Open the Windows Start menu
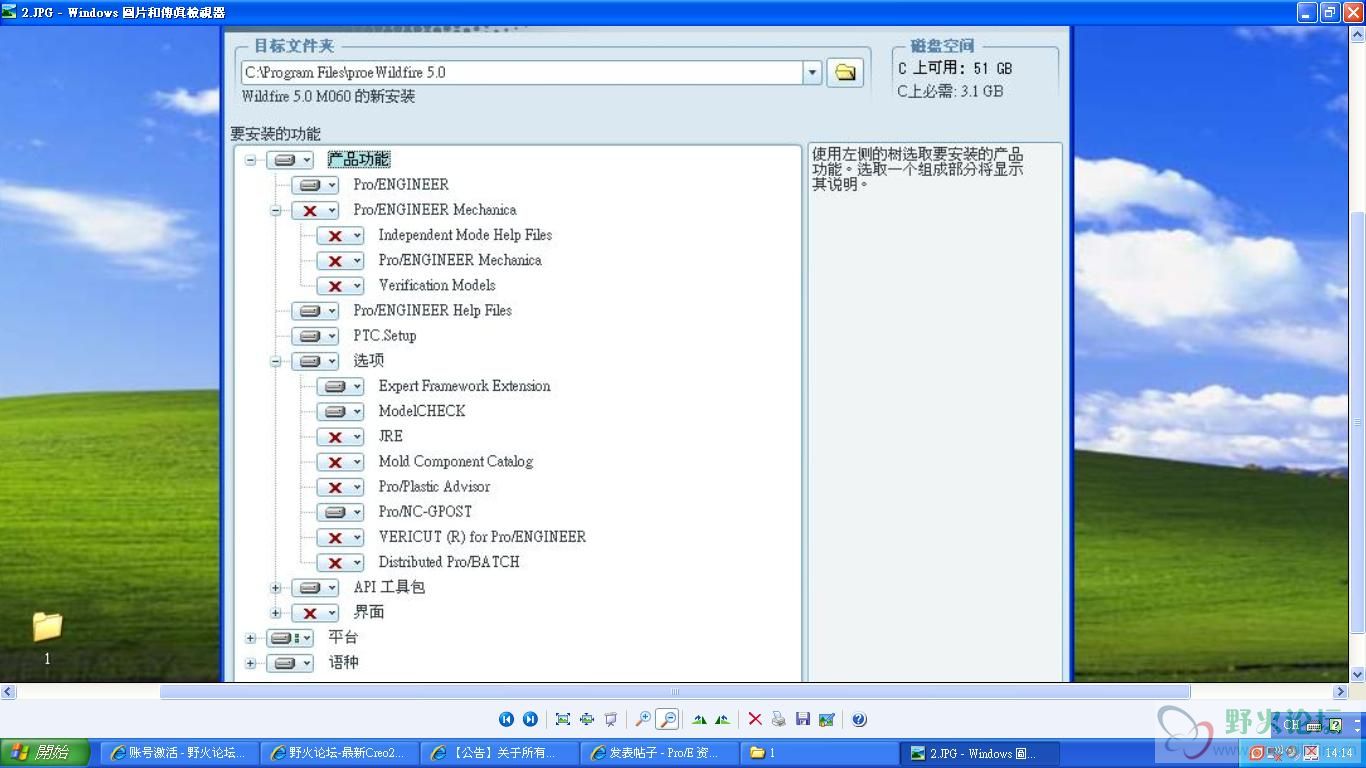The width and height of the screenshot is (1366, 768). pyautogui.click(x=45, y=753)
